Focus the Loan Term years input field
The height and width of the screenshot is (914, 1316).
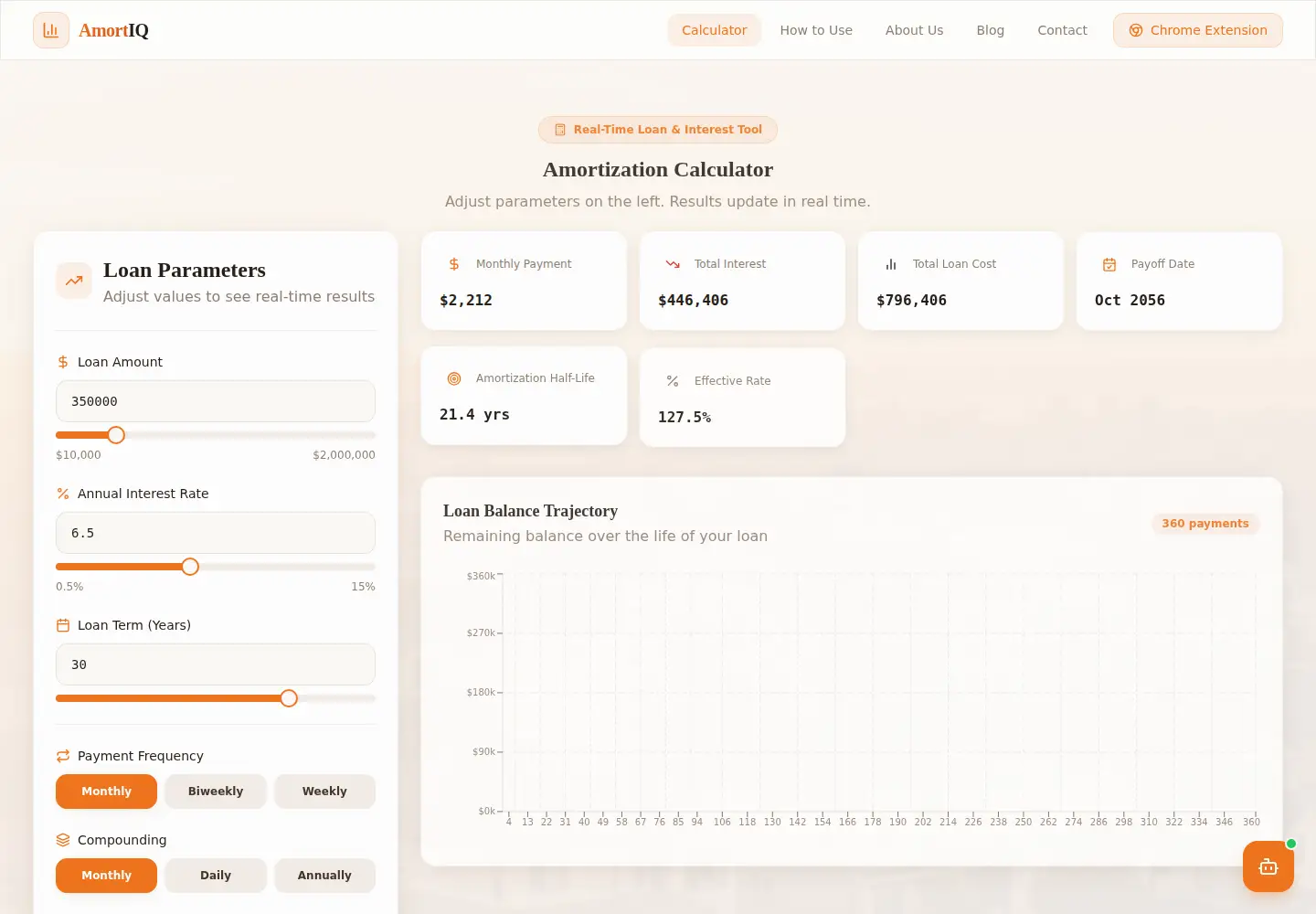coord(216,664)
